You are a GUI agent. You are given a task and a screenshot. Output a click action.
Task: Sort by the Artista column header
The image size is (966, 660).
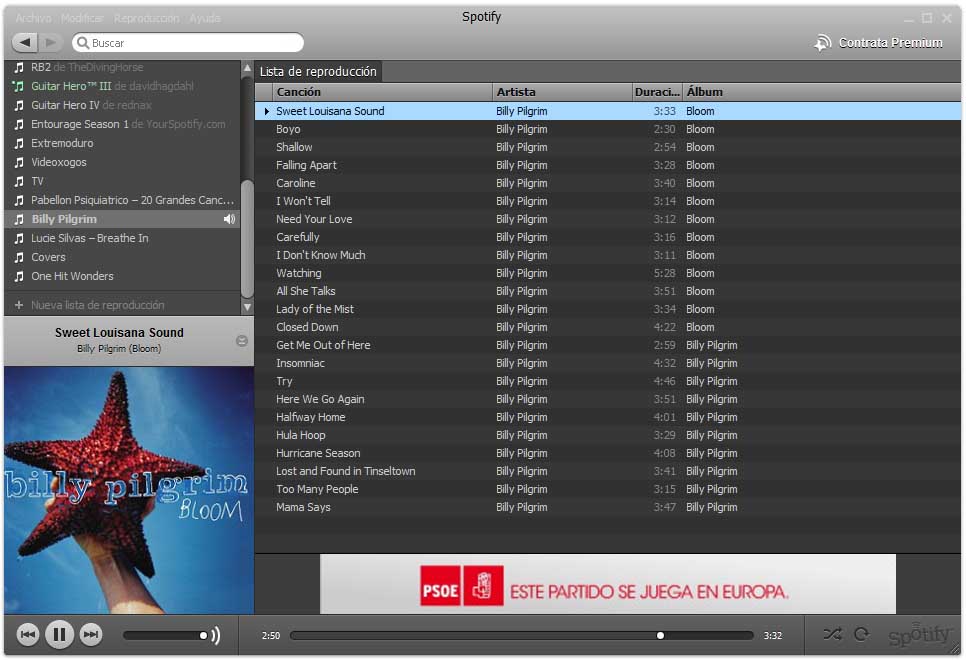pos(562,92)
